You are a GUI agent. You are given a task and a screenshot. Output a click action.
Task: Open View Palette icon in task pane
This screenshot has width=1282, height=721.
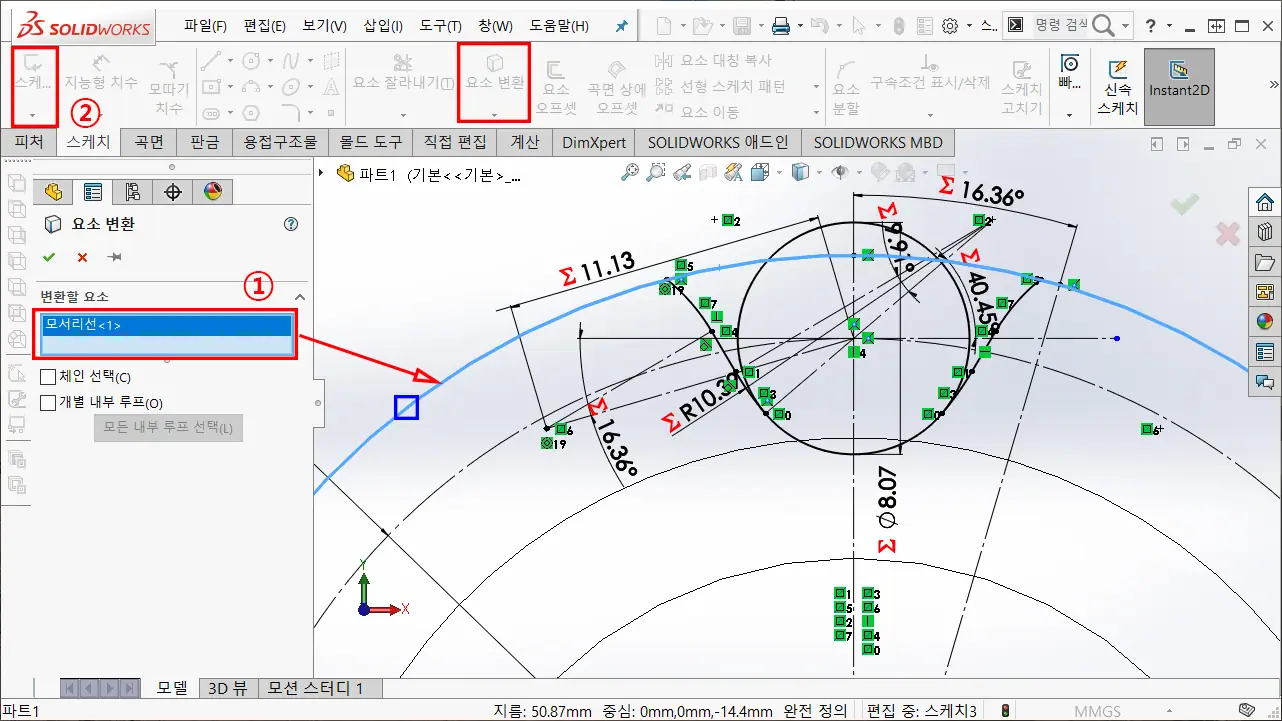[x=1265, y=292]
